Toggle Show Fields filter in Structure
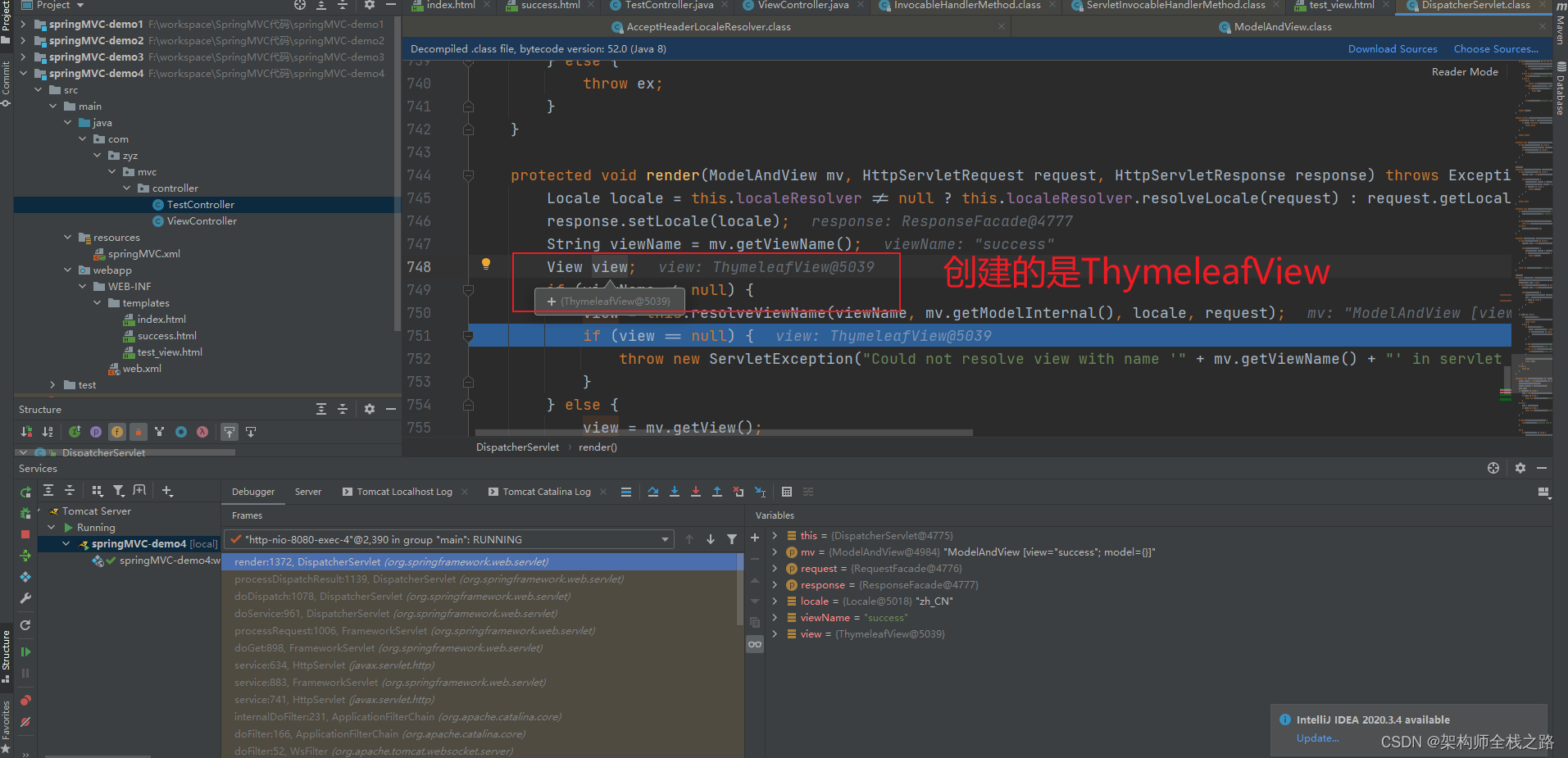Image resolution: width=1568 pixels, height=758 pixels. click(x=117, y=432)
